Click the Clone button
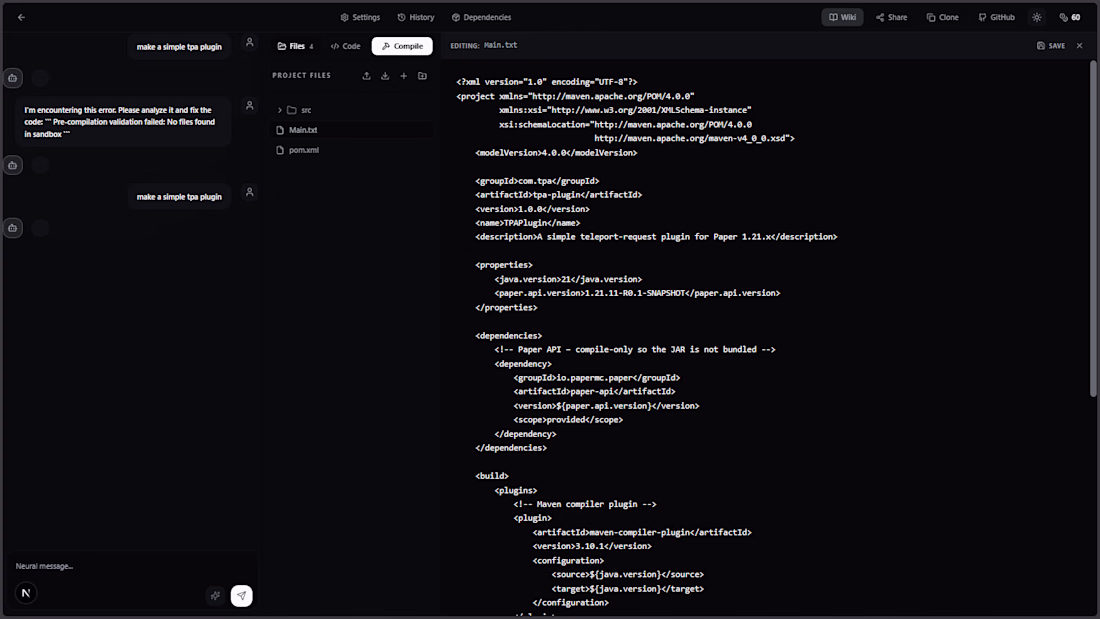Image resolution: width=1100 pixels, height=619 pixels. tap(942, 17)
